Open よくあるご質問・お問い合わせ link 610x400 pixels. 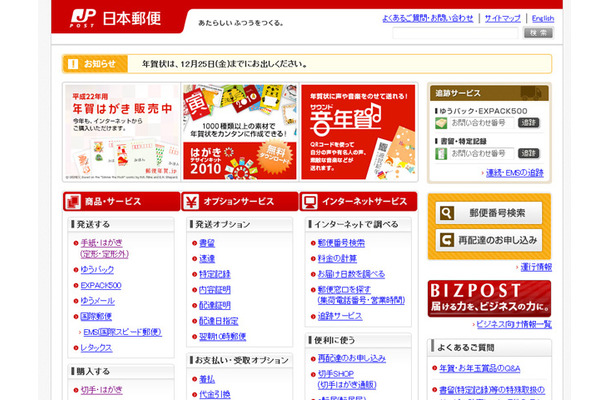click(428, 18)
